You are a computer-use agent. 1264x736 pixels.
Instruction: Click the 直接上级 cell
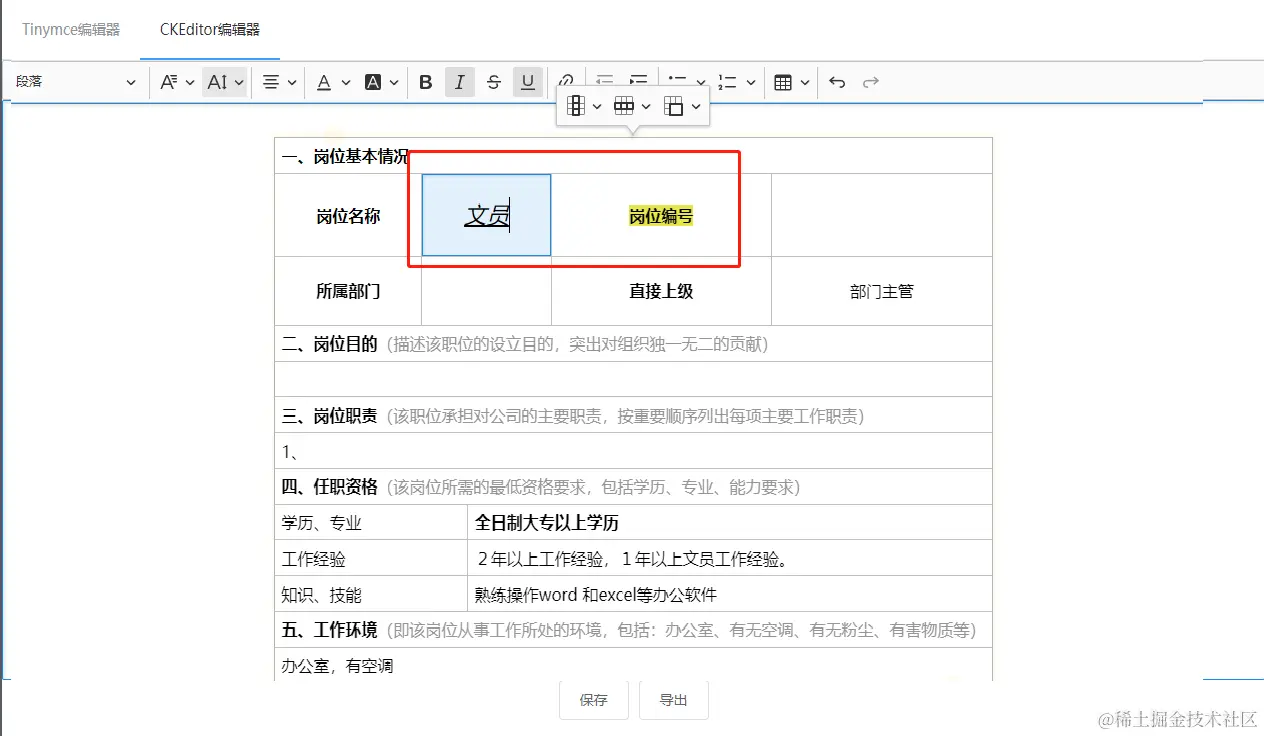[x=661, y=291]
